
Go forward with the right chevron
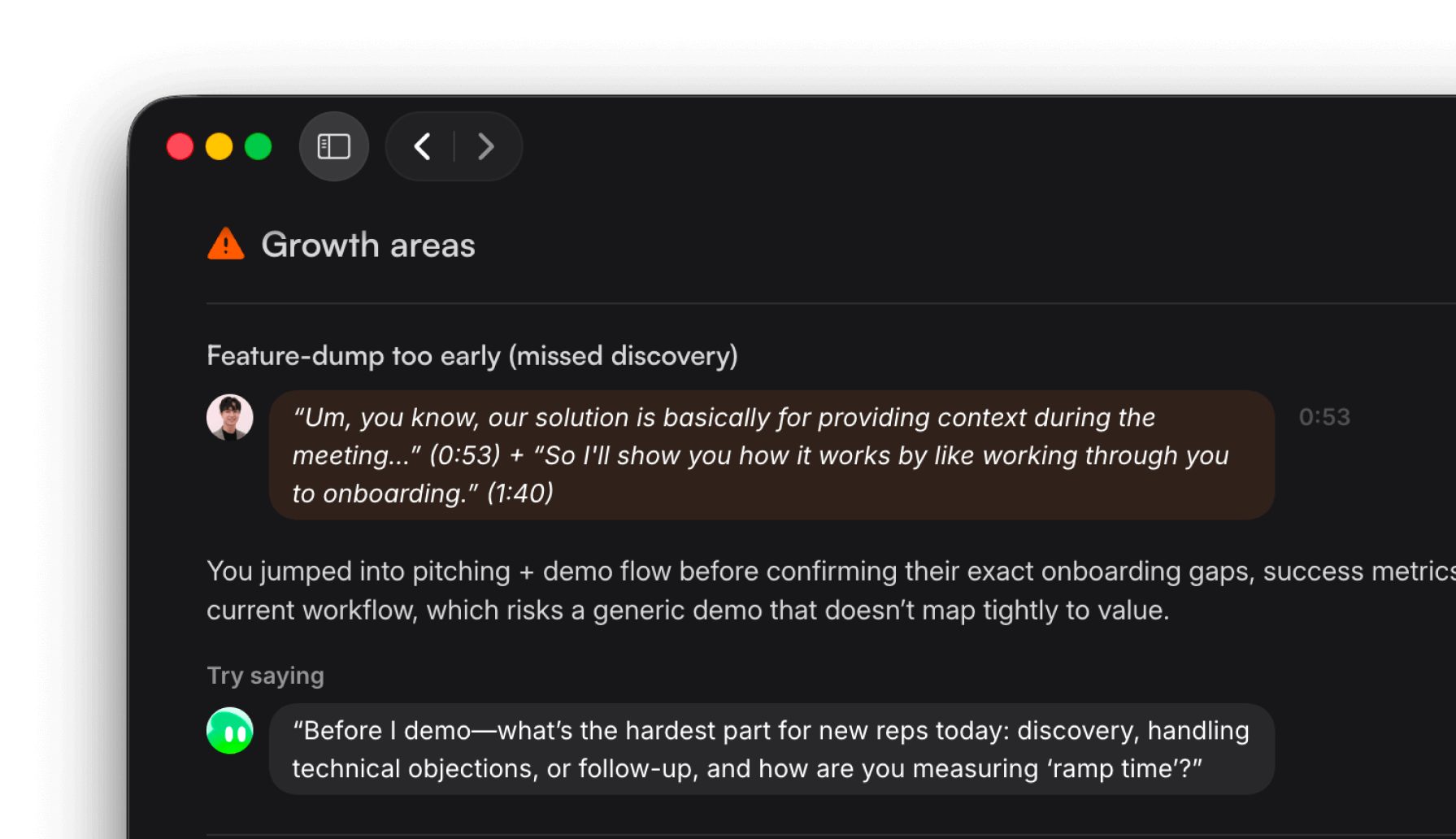[x=486, y=146]
